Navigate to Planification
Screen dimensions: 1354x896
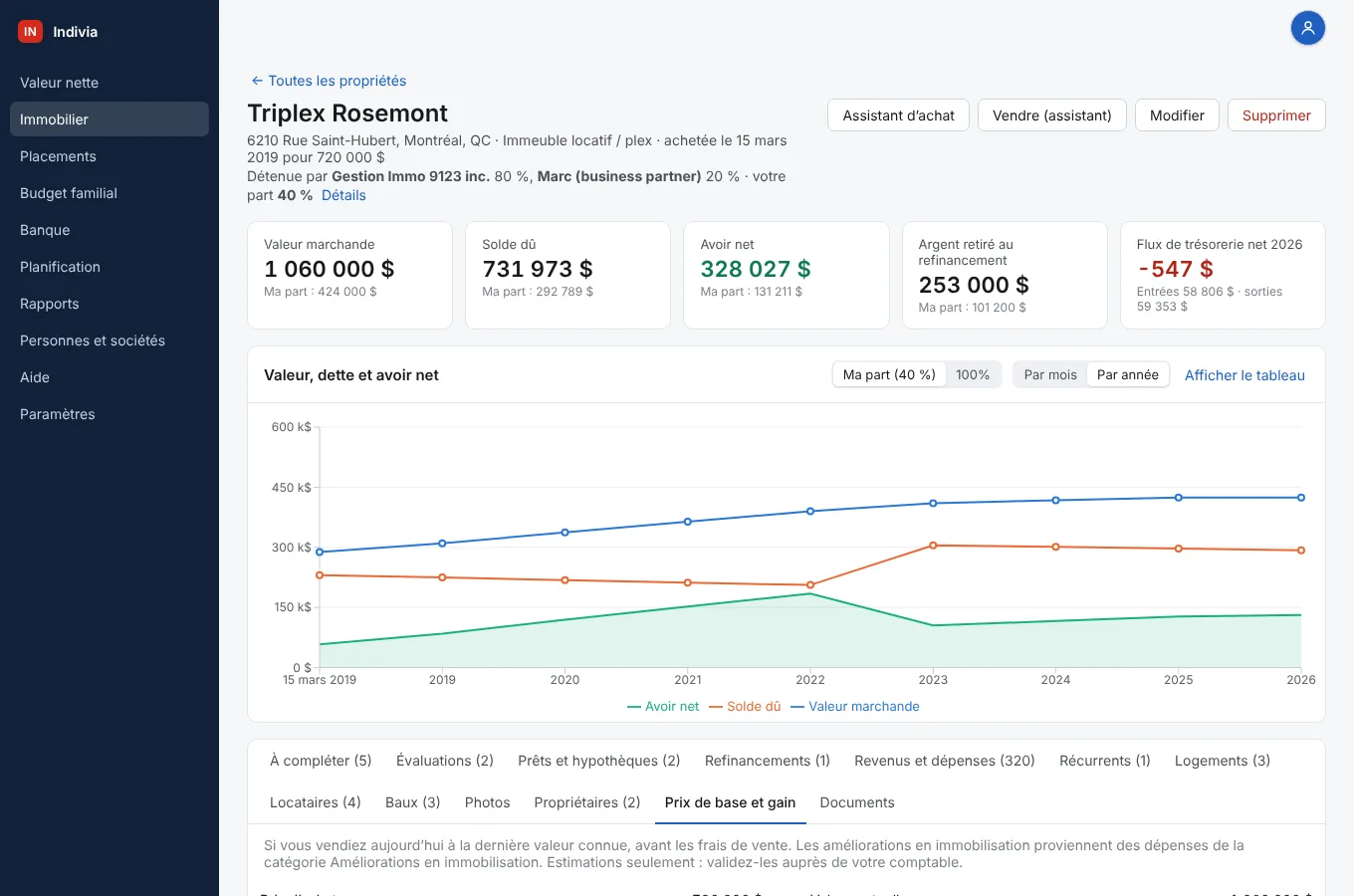[x=110, y=267]
